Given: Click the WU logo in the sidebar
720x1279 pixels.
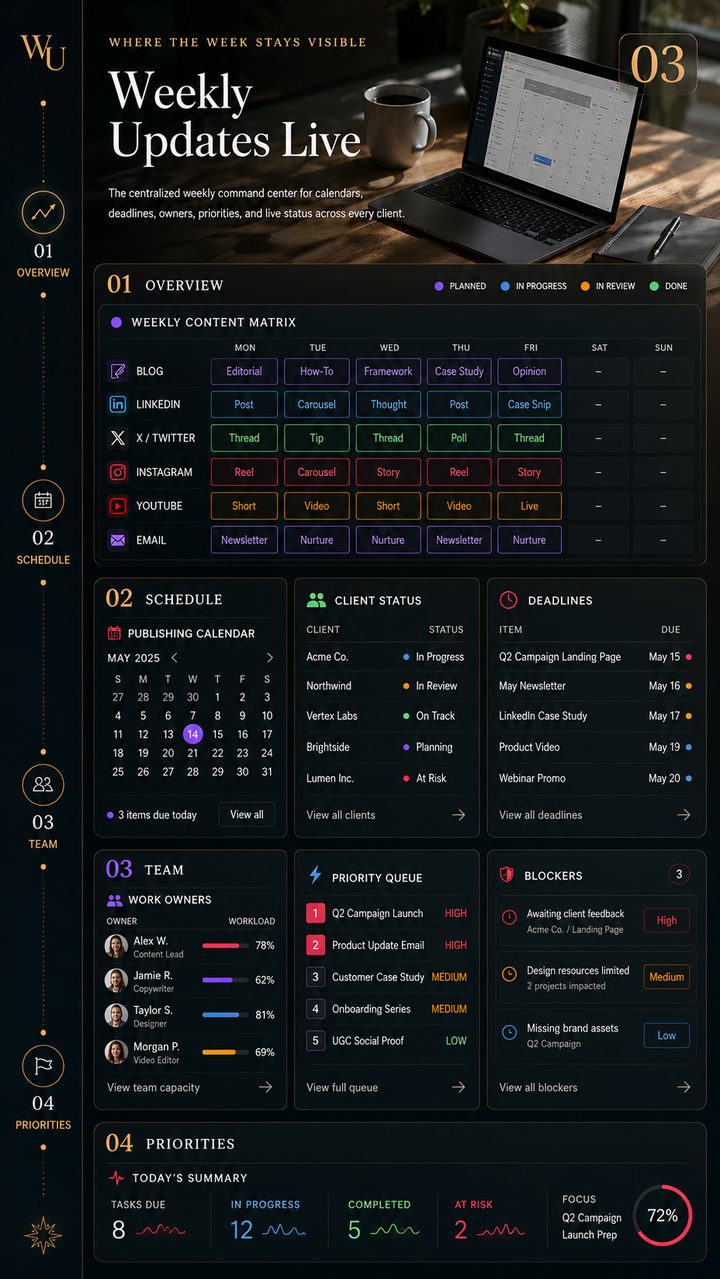Looking at the screenshot, I should click(43, 51).
